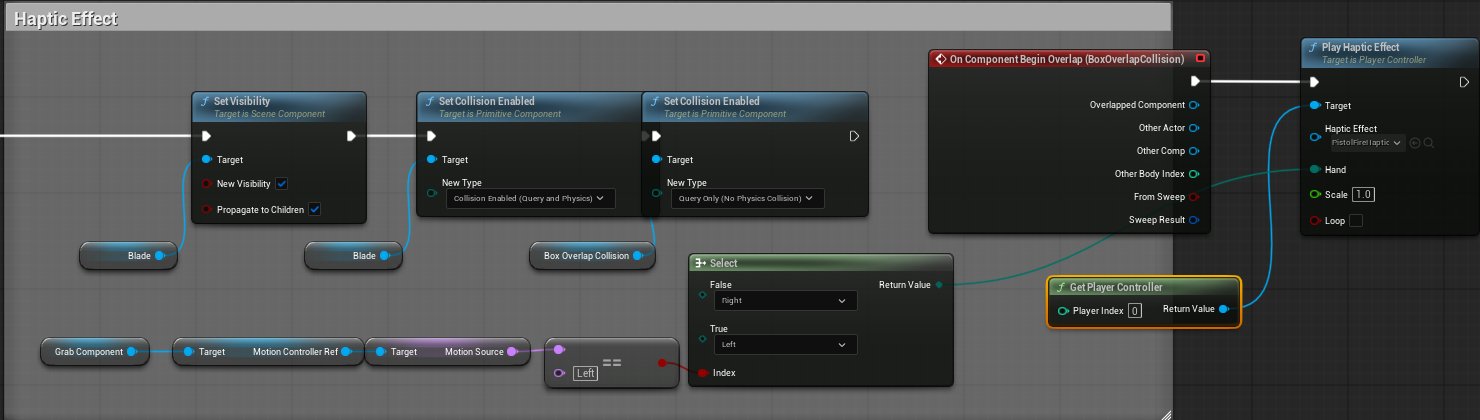
Task: Click the Propagate to Children red pin
Action: click(x=207, y=209)
